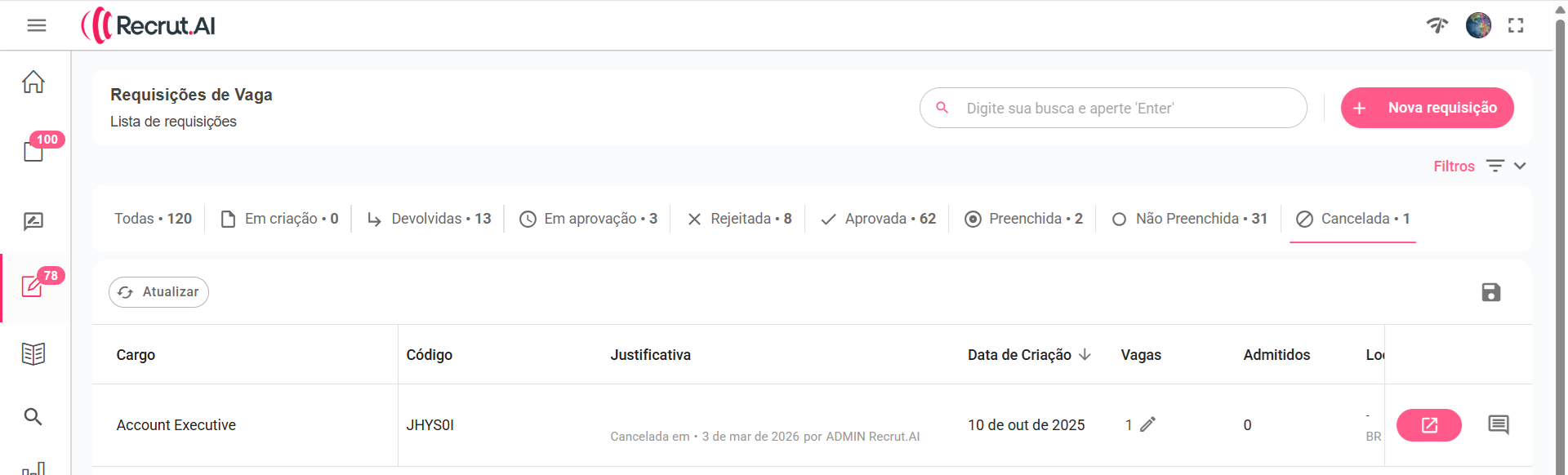The height and width of the screenshot is (475, 1568).
Task: Click the Nova requisição button
Action: (1427, 108)
